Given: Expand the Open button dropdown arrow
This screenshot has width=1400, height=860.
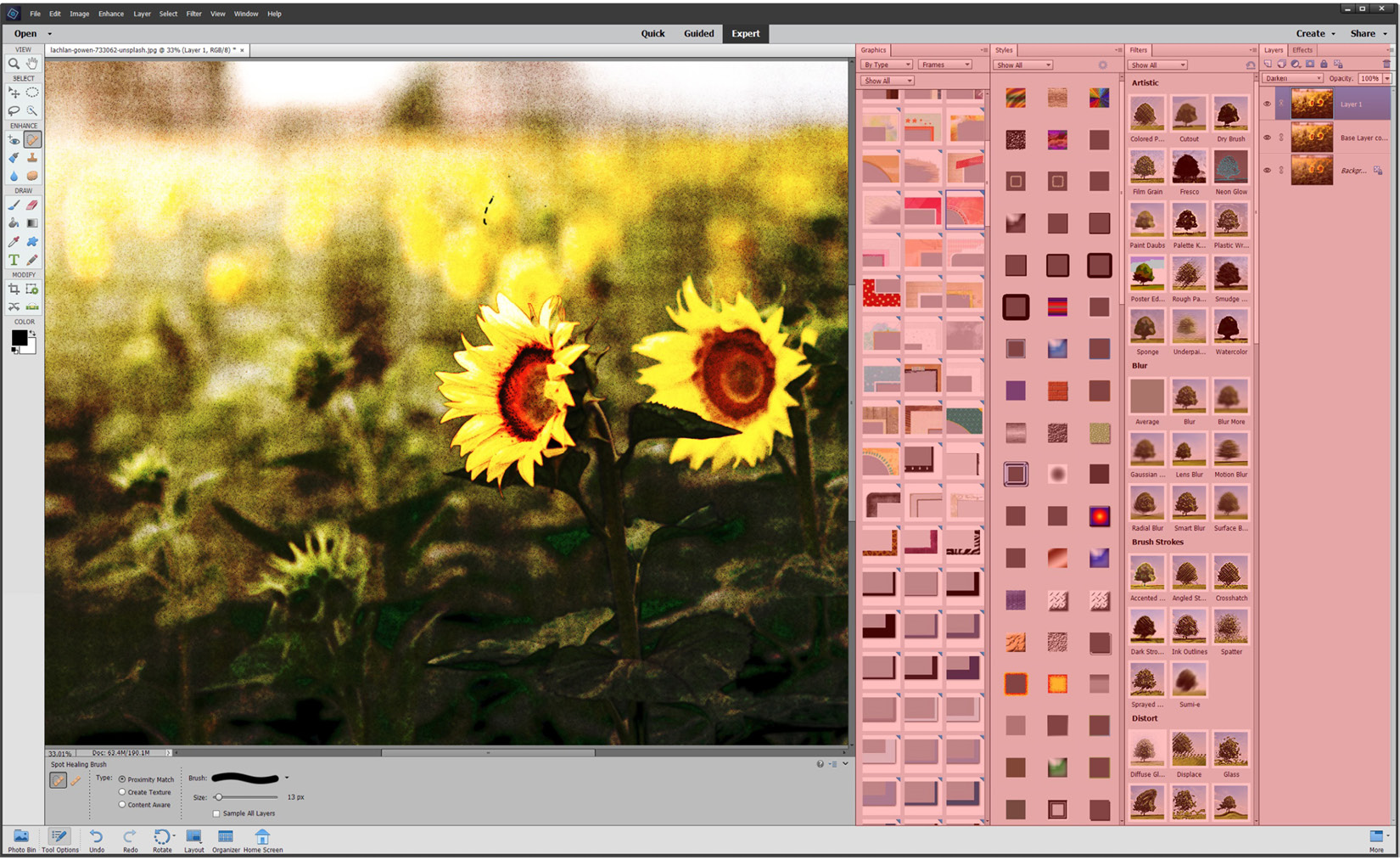Looking at the screenshot, I should coord(49,34).
